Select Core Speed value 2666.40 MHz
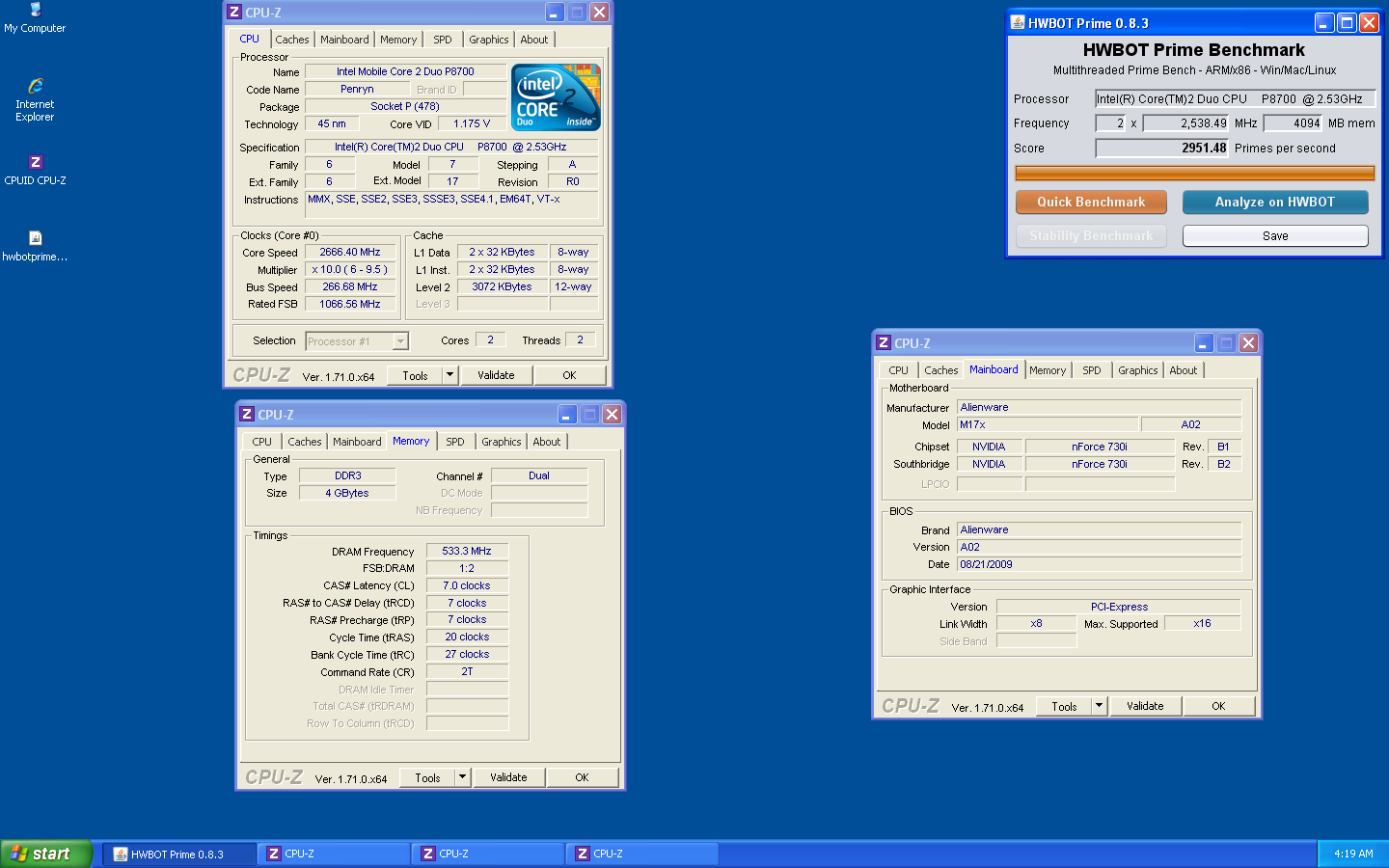The width and height of the screenshot is (1389, 868). click(350, 252)
